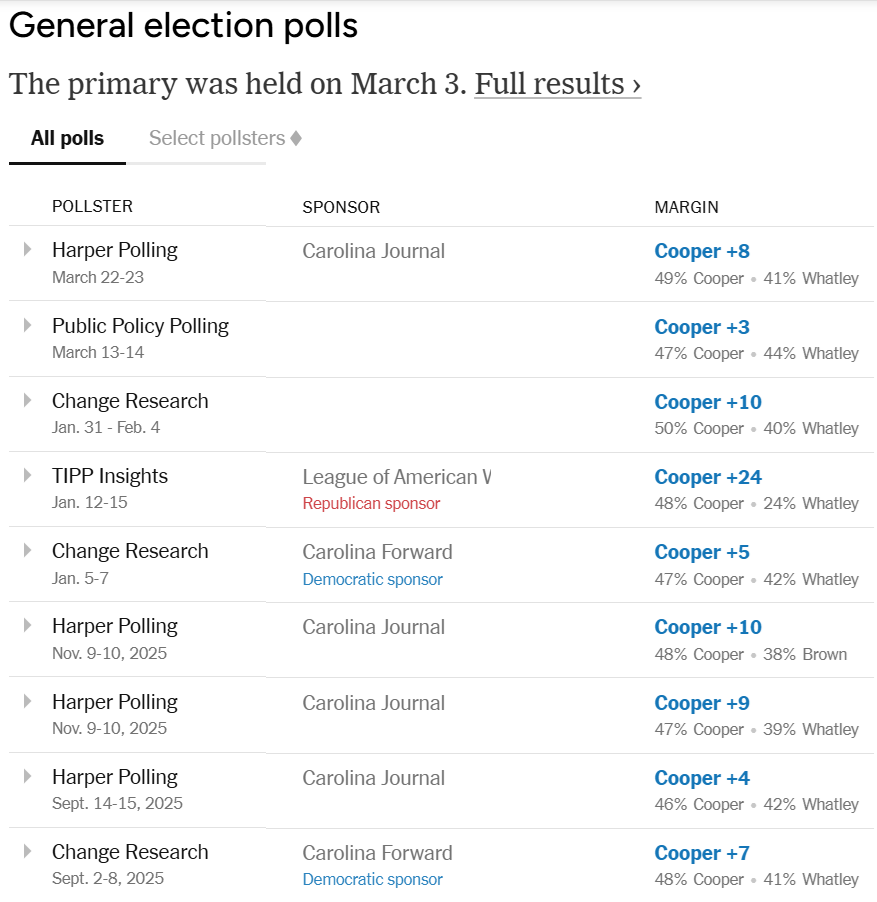Viewport: 877px width, 902px height.
Task: Open the Select pollsters dropdown
Action: pyautogui.click(x=225, y=138)
